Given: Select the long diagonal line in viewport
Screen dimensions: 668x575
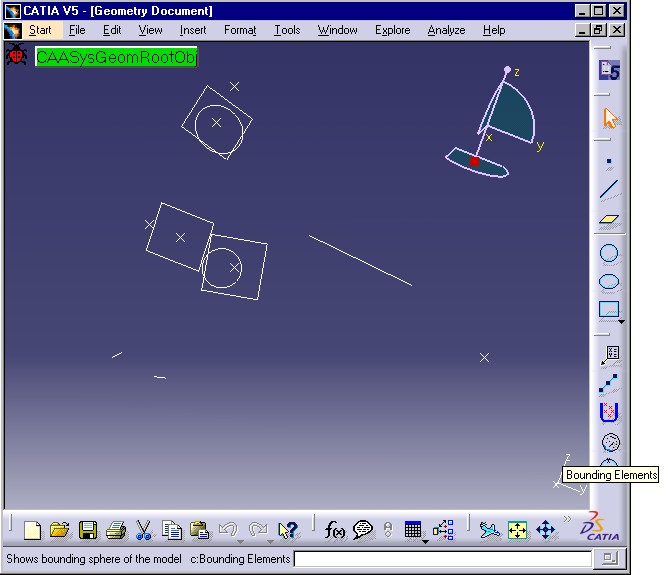Looking at the screenshot, I should [360, 260].
